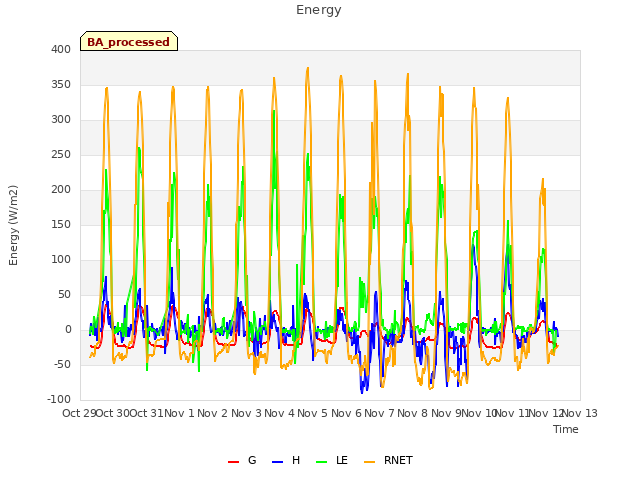This screenshot has height=480, width=640.
Task: Click the orange RNET legend color marker
Action: click(369, 462)
